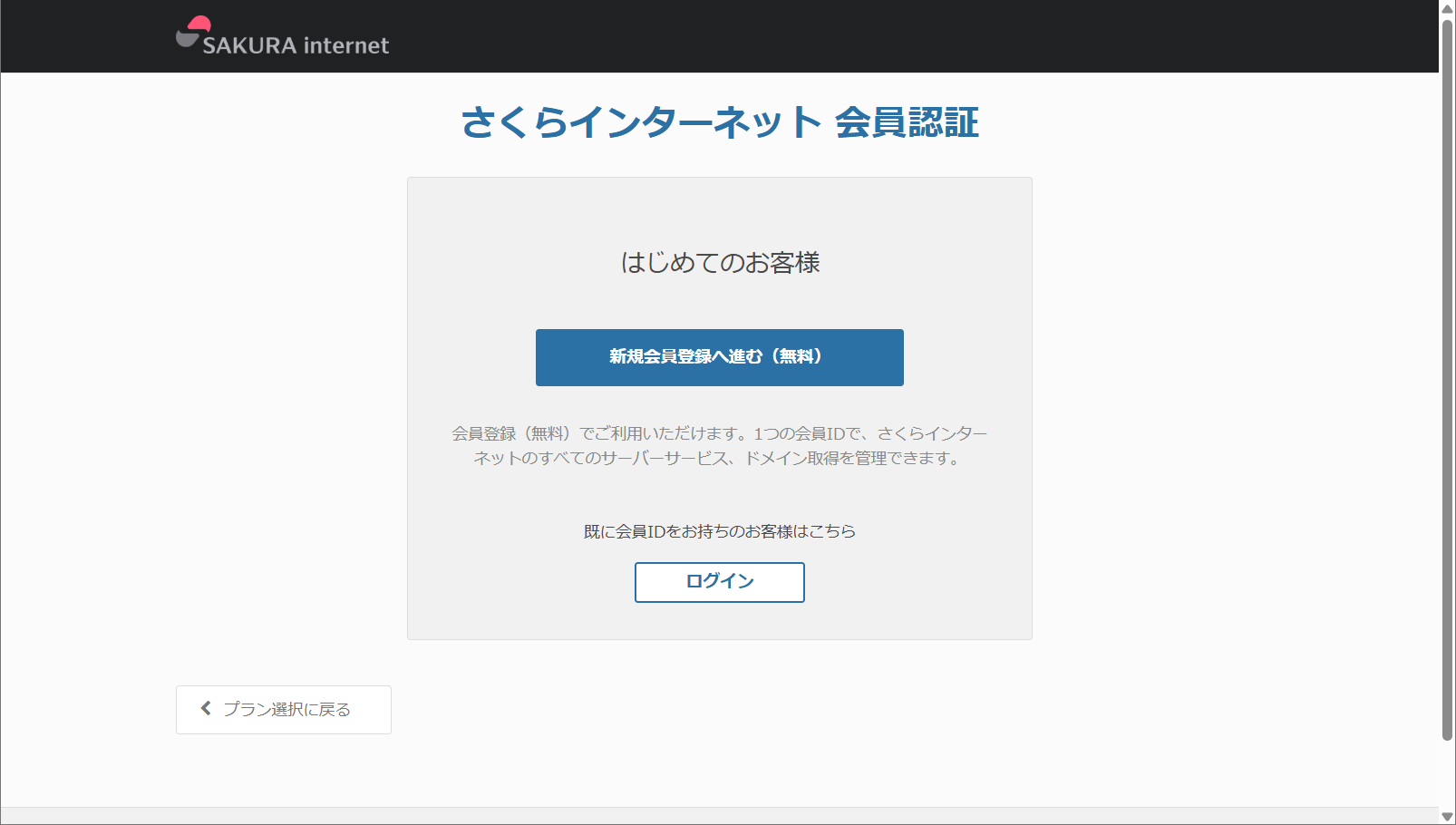This screenshot has height=825, width=1456.
Task: Click the ログイン button
Action: (719, 582)
